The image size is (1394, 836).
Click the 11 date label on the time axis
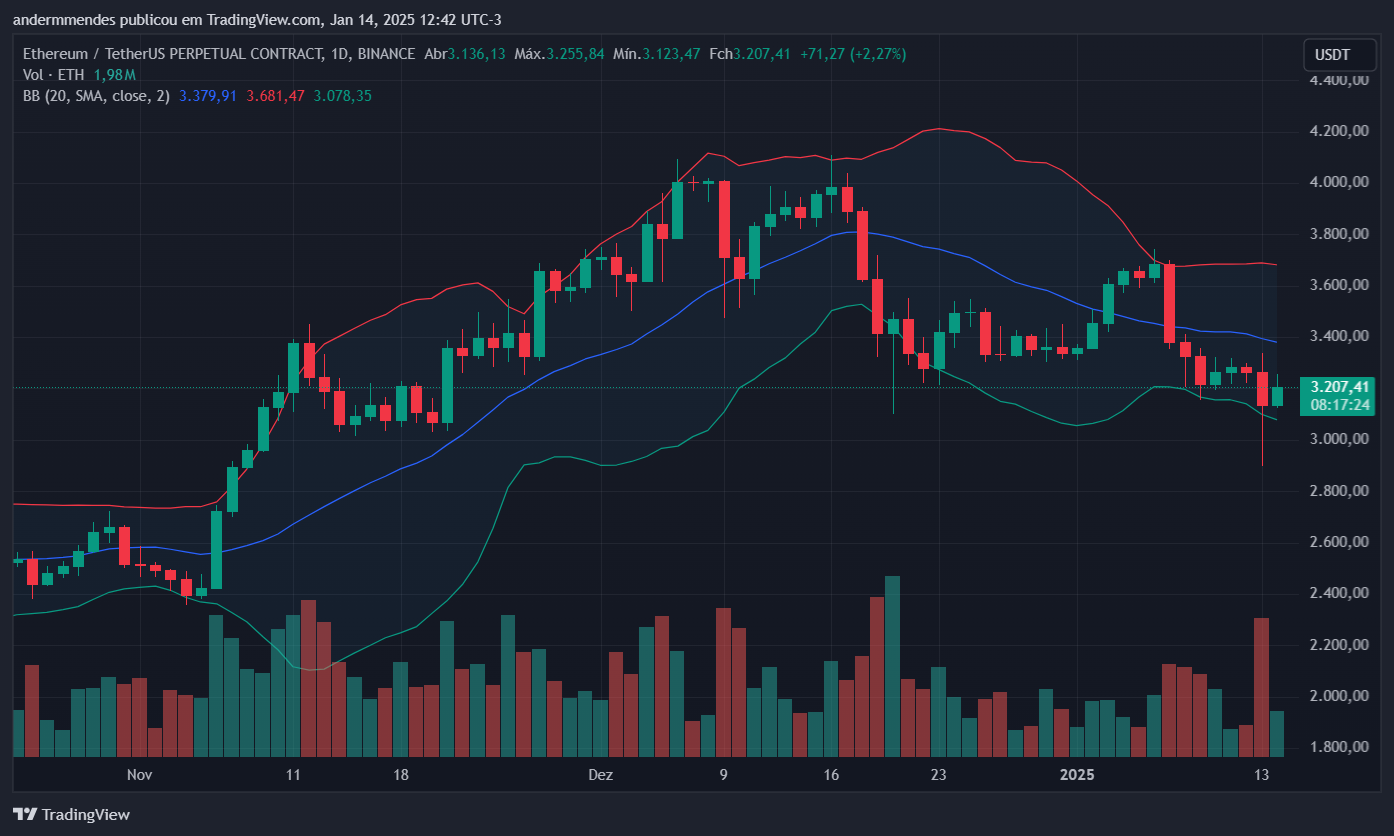coord(293,775)
